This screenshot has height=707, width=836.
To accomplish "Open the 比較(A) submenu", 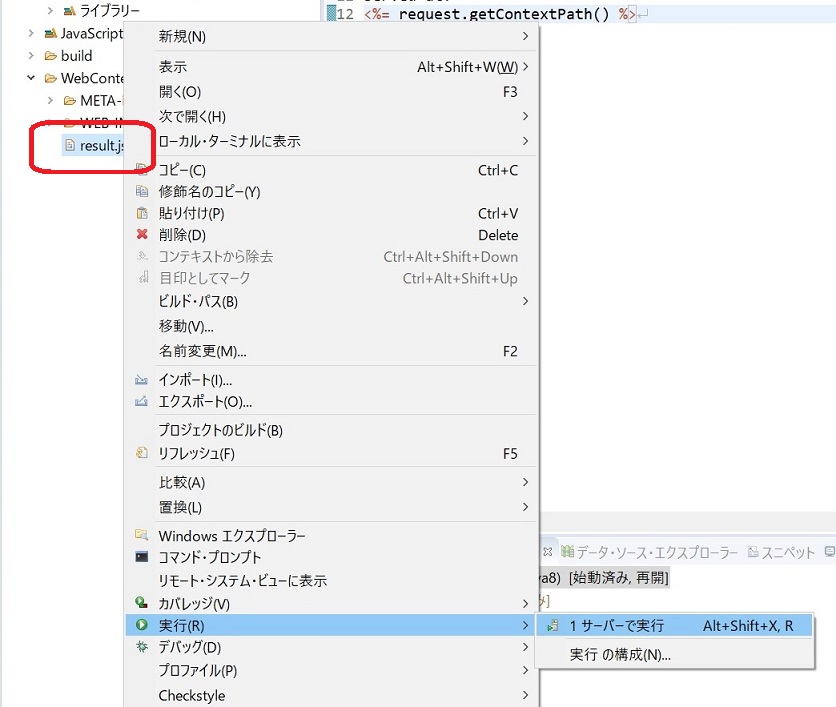I will 332,482.
